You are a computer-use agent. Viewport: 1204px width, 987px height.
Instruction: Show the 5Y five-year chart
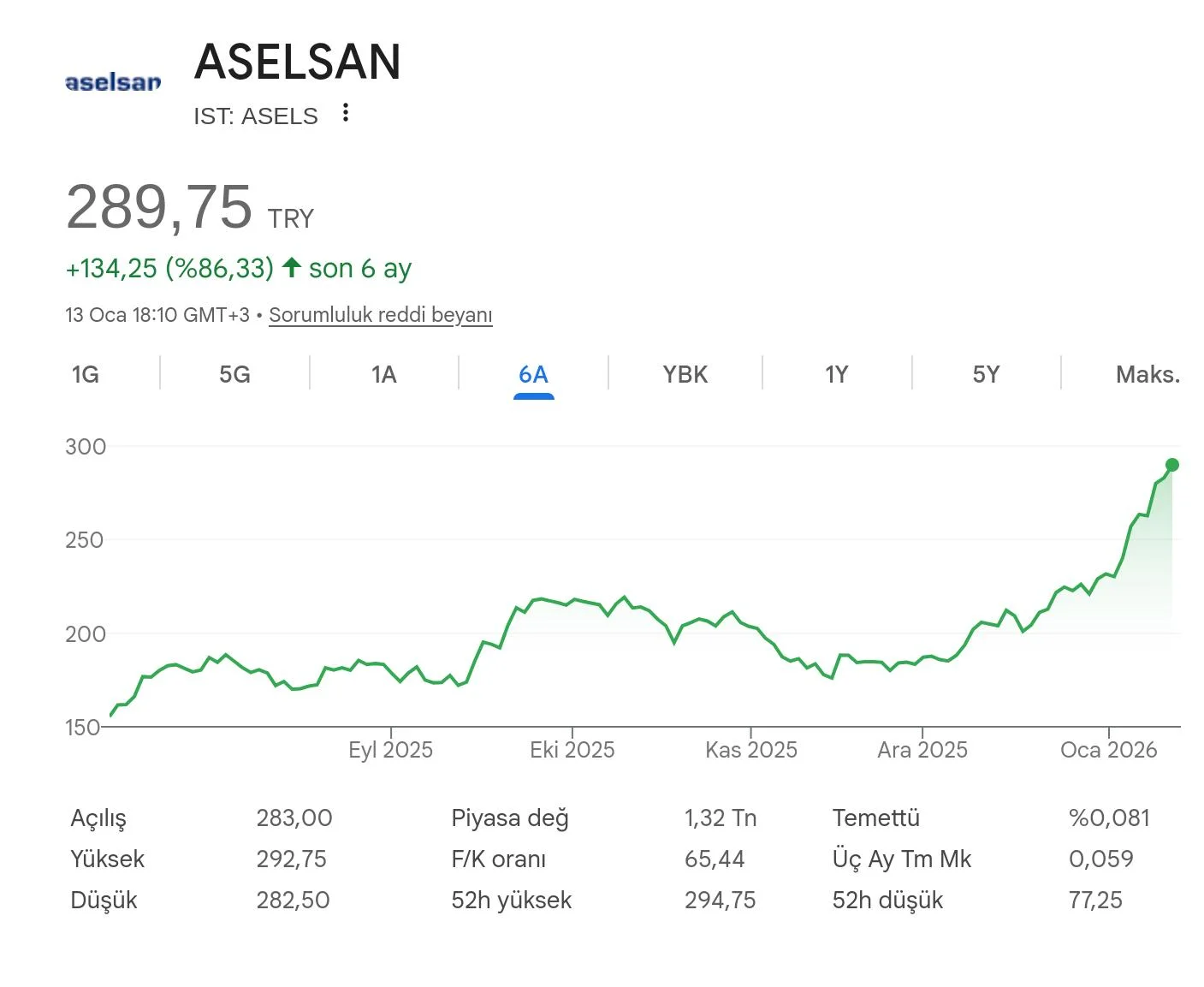pyautogui.click(x=987, y=374)
